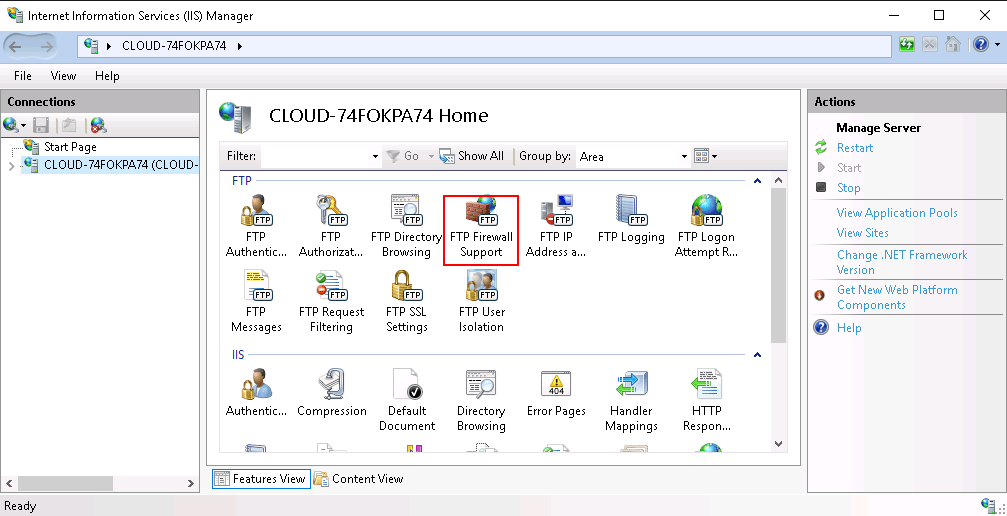Click Get New Web Platform Components link
The image size is (1007, 516).
[897, 298]
